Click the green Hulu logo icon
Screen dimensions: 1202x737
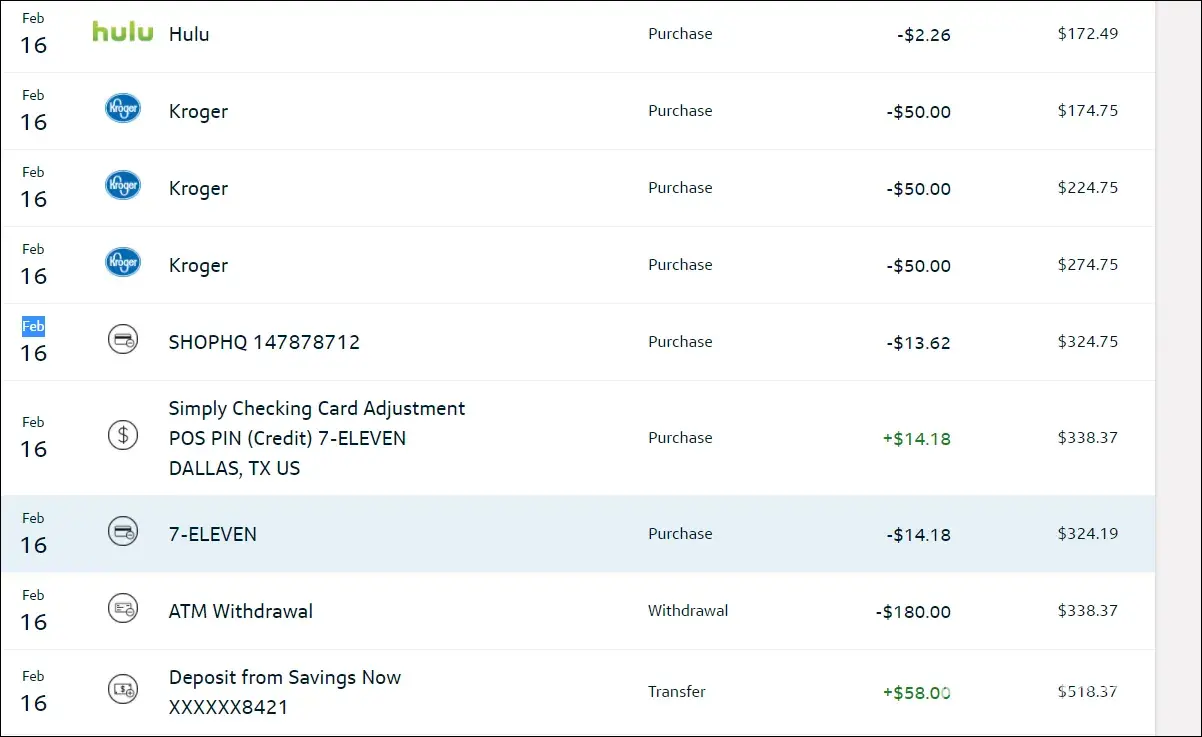point(122,32)
